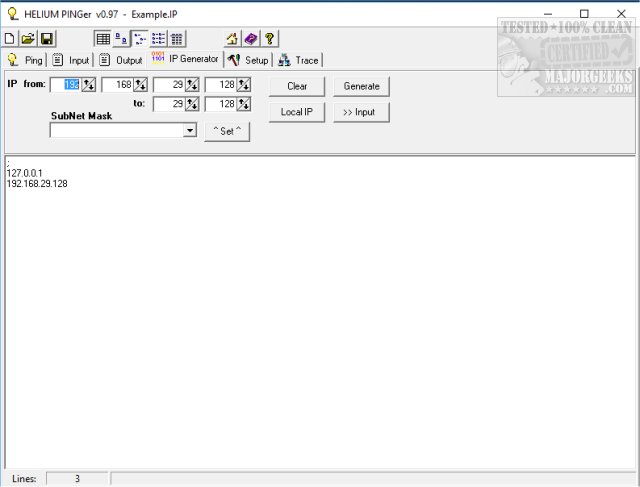640x487 pixels.
Task: Click the to third octet field 29
Action: pos(169,104)
